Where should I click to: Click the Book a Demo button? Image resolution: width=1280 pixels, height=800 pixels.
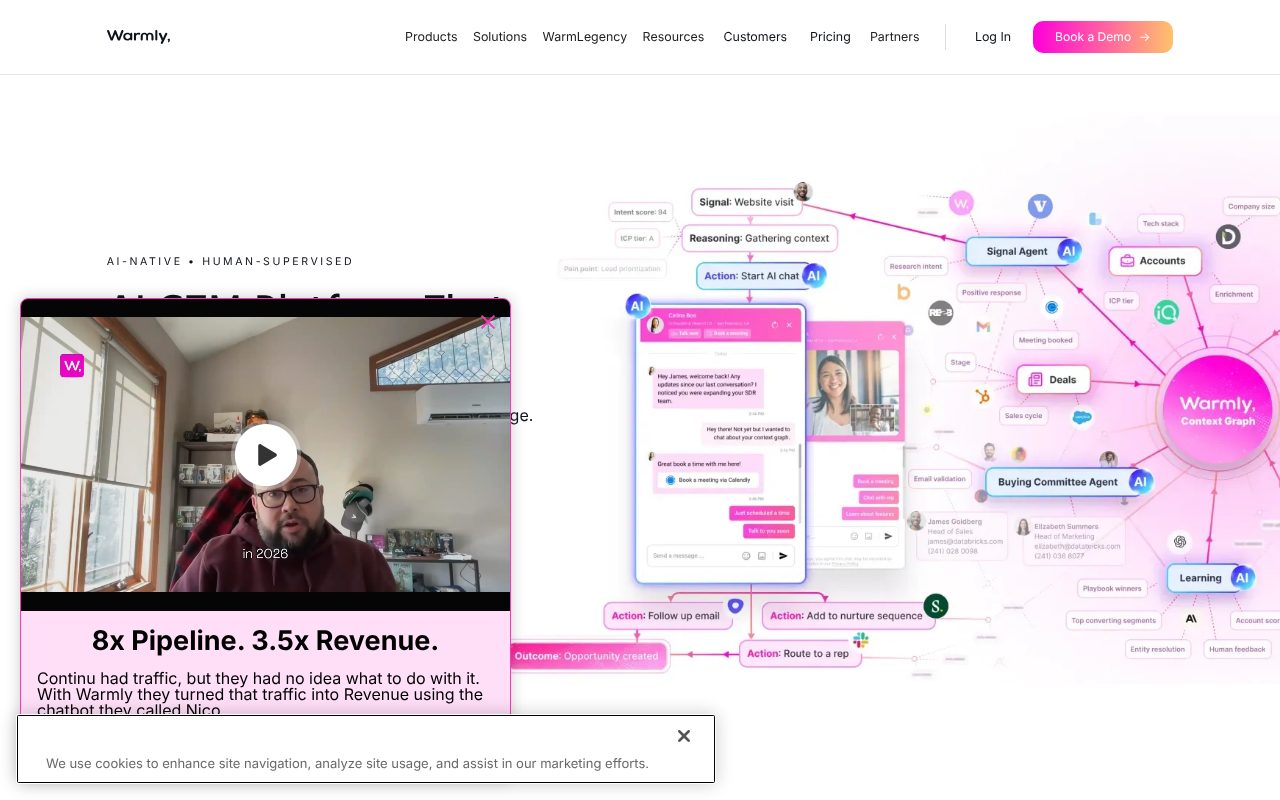pyautogui.click(x=1102, y=37)
